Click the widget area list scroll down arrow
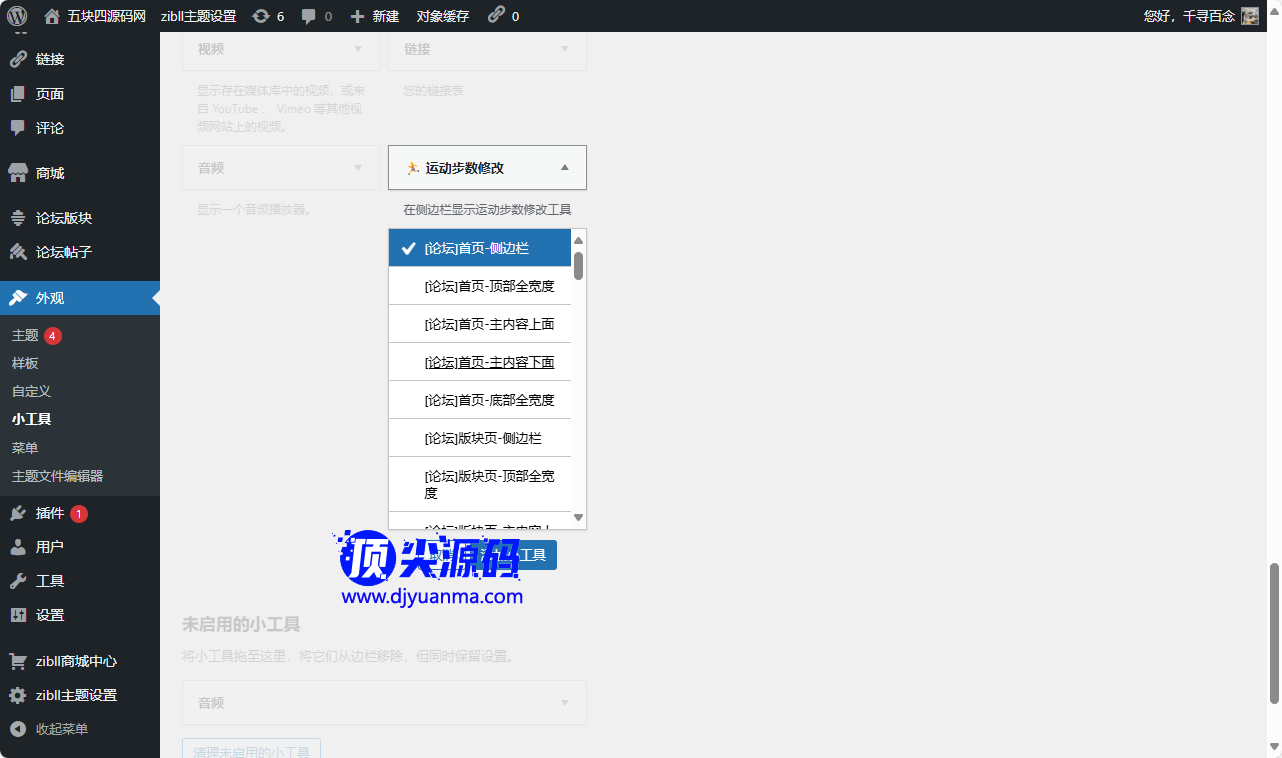This screenshot has width=1282, height=758. 578,517
